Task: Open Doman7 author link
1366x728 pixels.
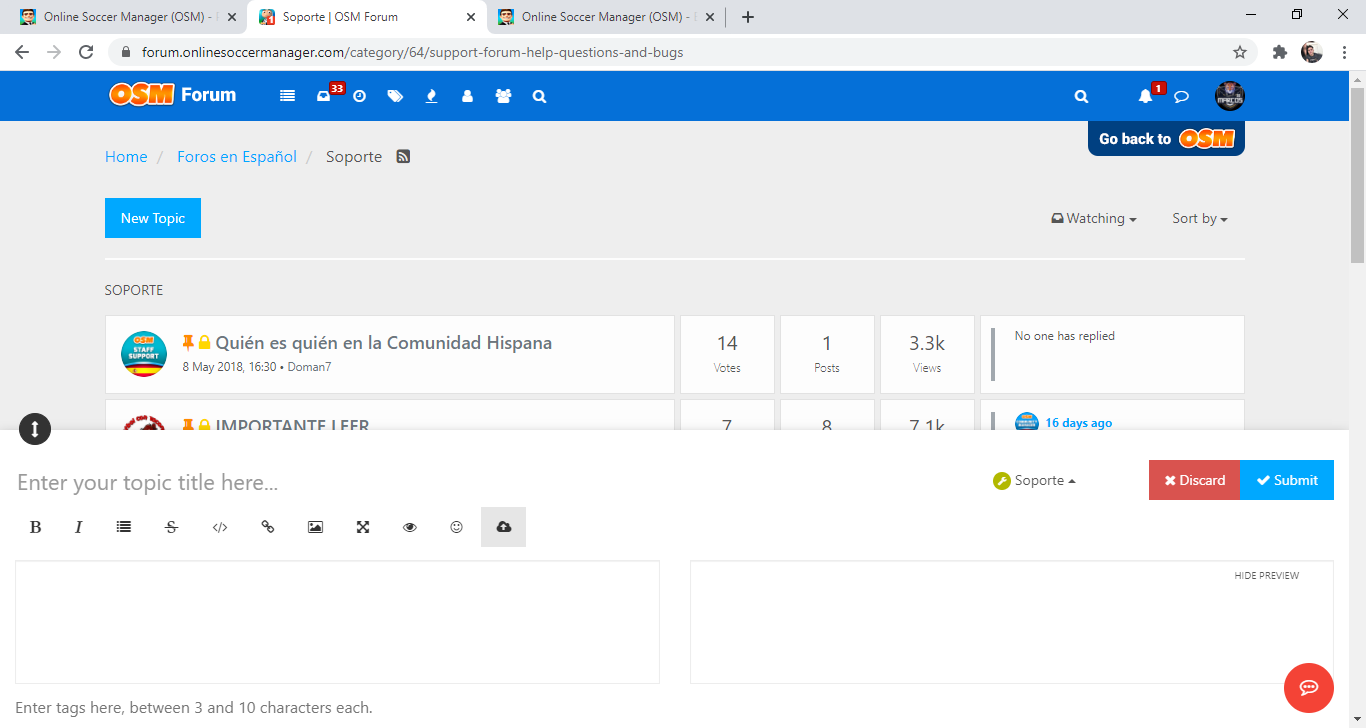Action: click(309, 367)
